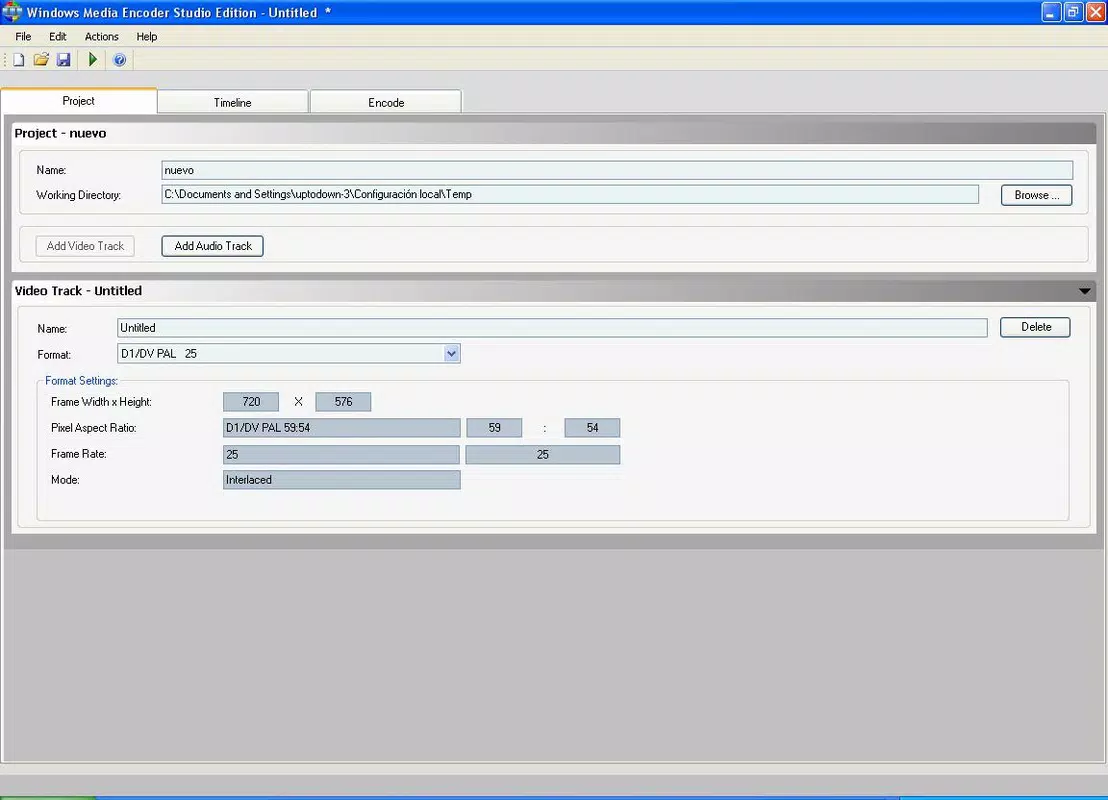Click the Frame Width x Height label
Viewport: 1108px width, 800px height.
pos(101,402)
